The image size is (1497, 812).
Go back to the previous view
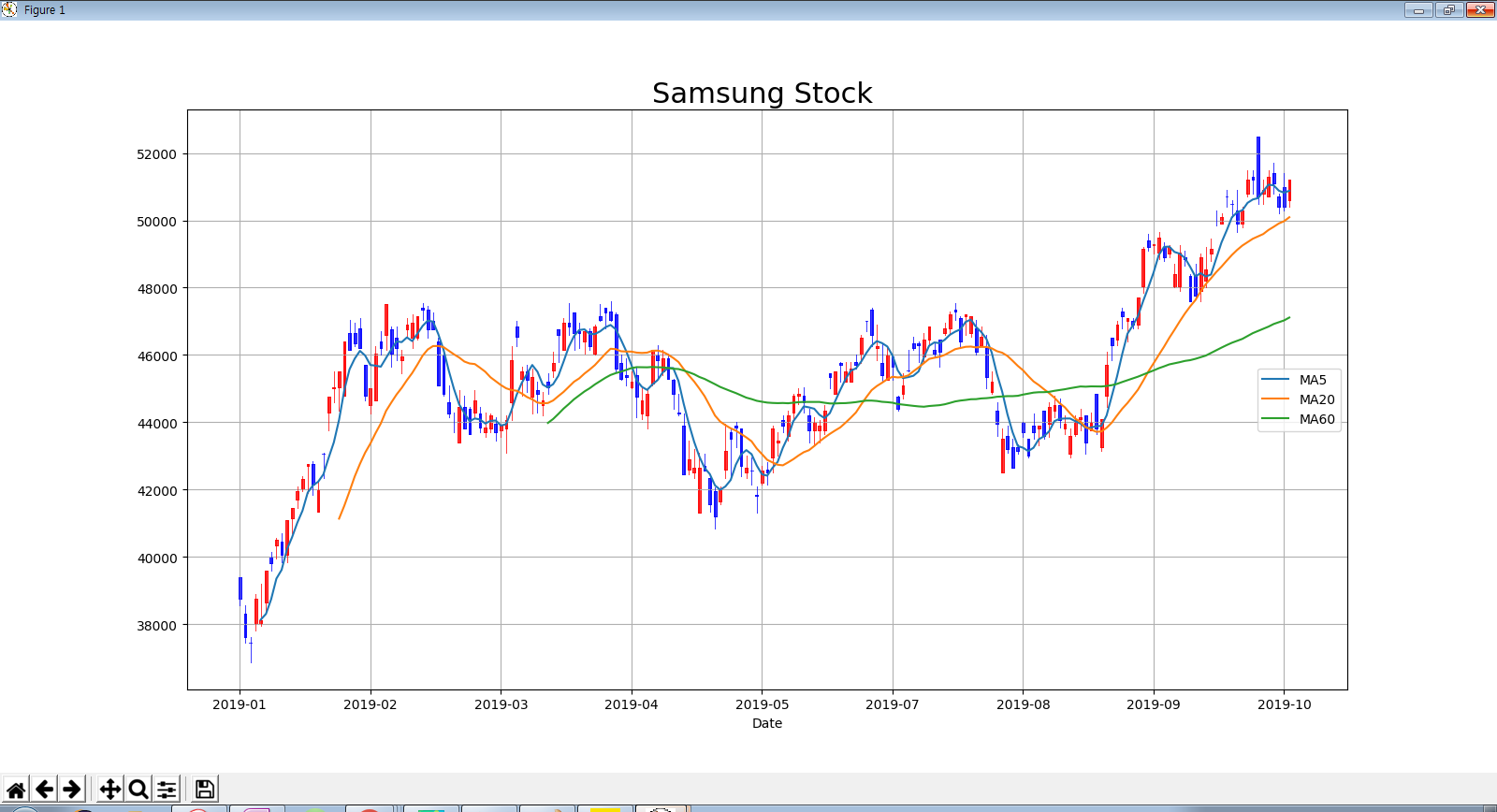click(44, 789)
